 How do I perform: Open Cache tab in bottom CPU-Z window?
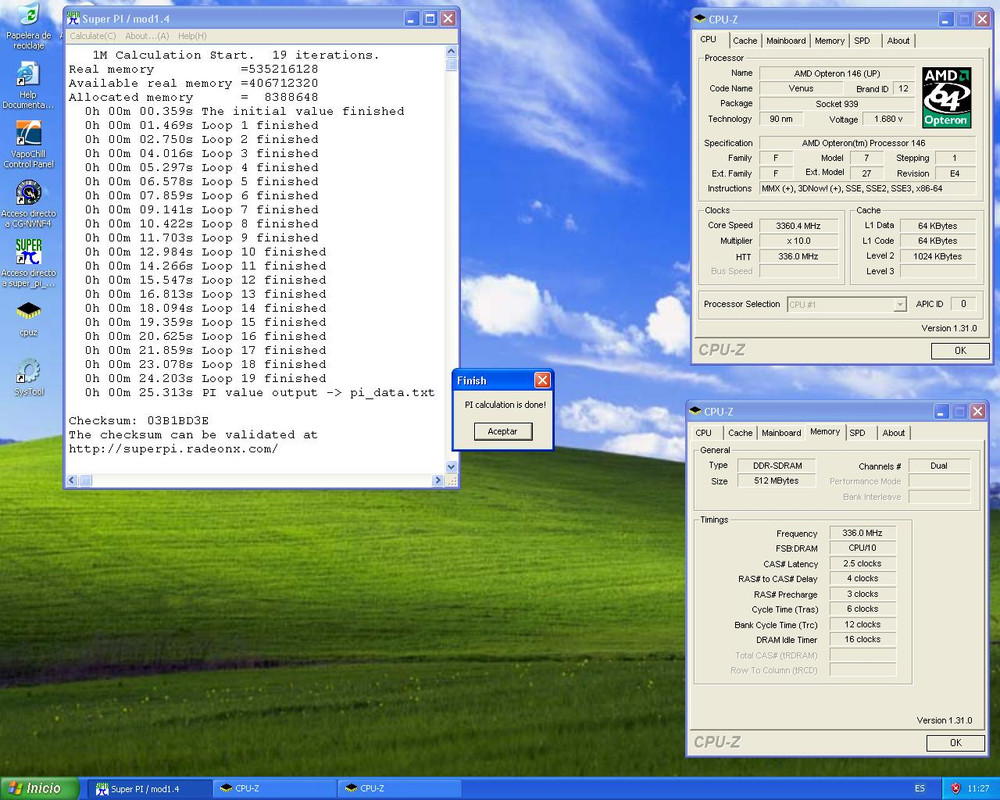point(740,433)
